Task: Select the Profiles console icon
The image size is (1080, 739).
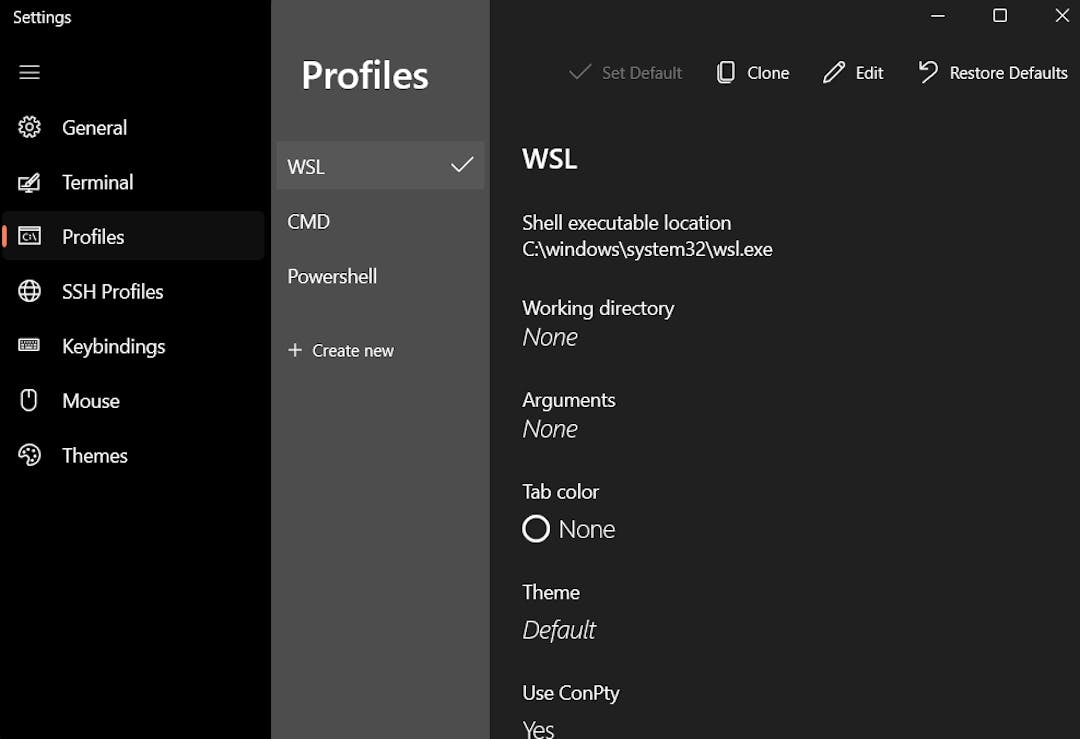Action: [x=30, y=236]
